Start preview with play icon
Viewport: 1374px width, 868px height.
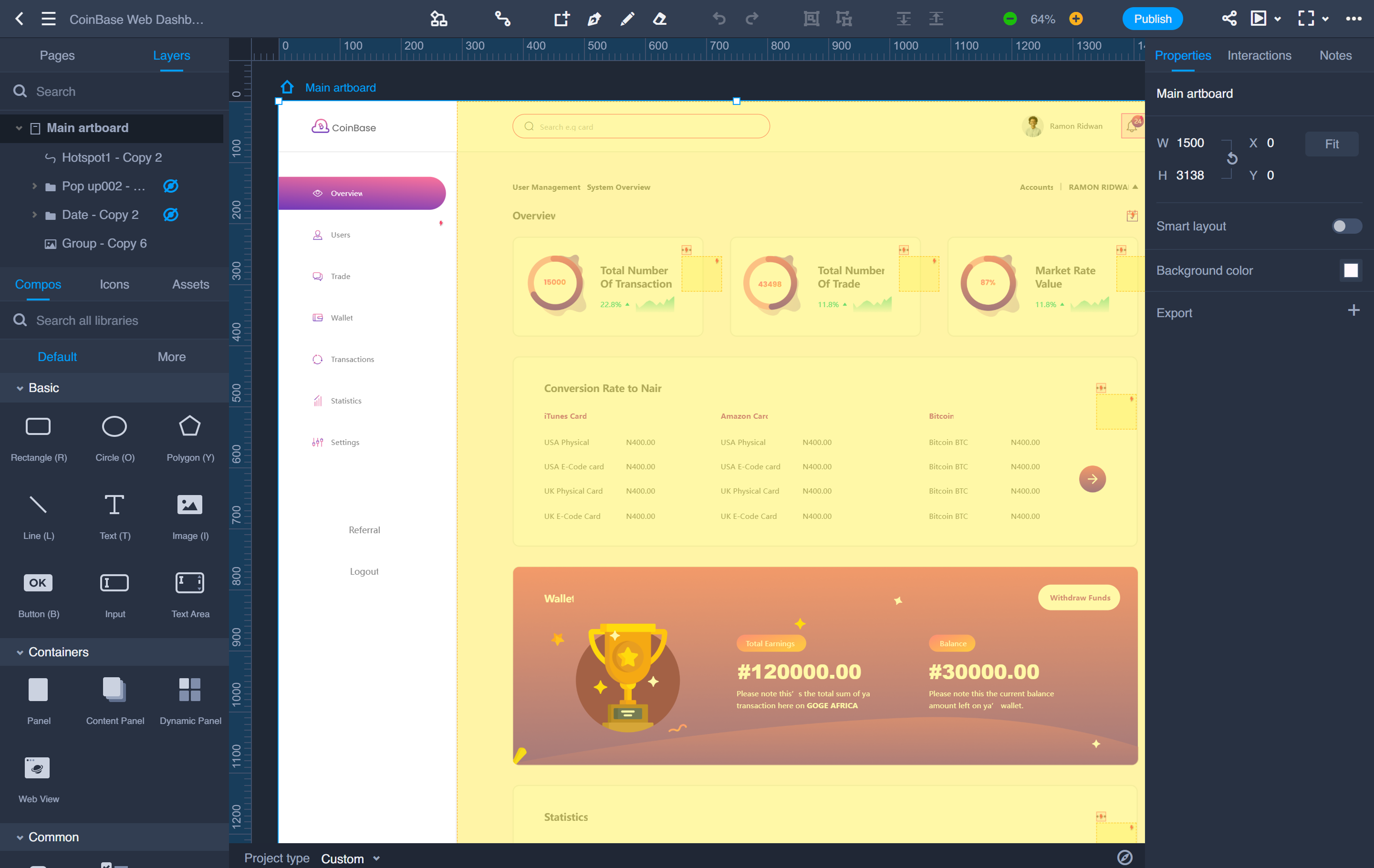tap(1258, 19)
